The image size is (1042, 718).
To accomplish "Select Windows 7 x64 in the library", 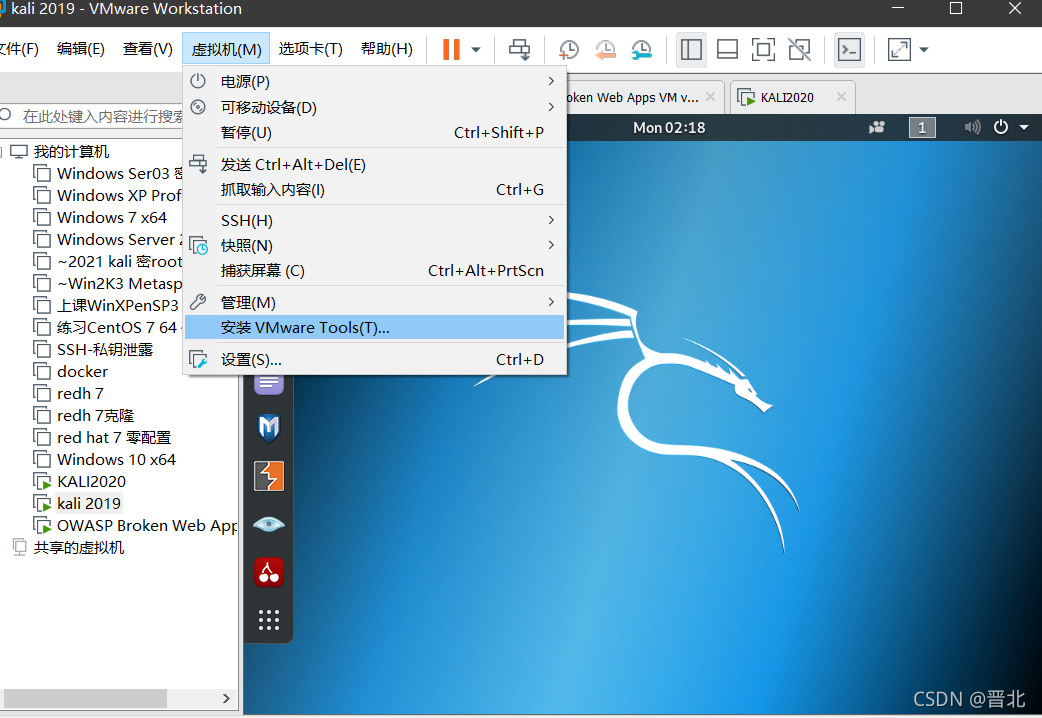I will click(x=112, y=217).
